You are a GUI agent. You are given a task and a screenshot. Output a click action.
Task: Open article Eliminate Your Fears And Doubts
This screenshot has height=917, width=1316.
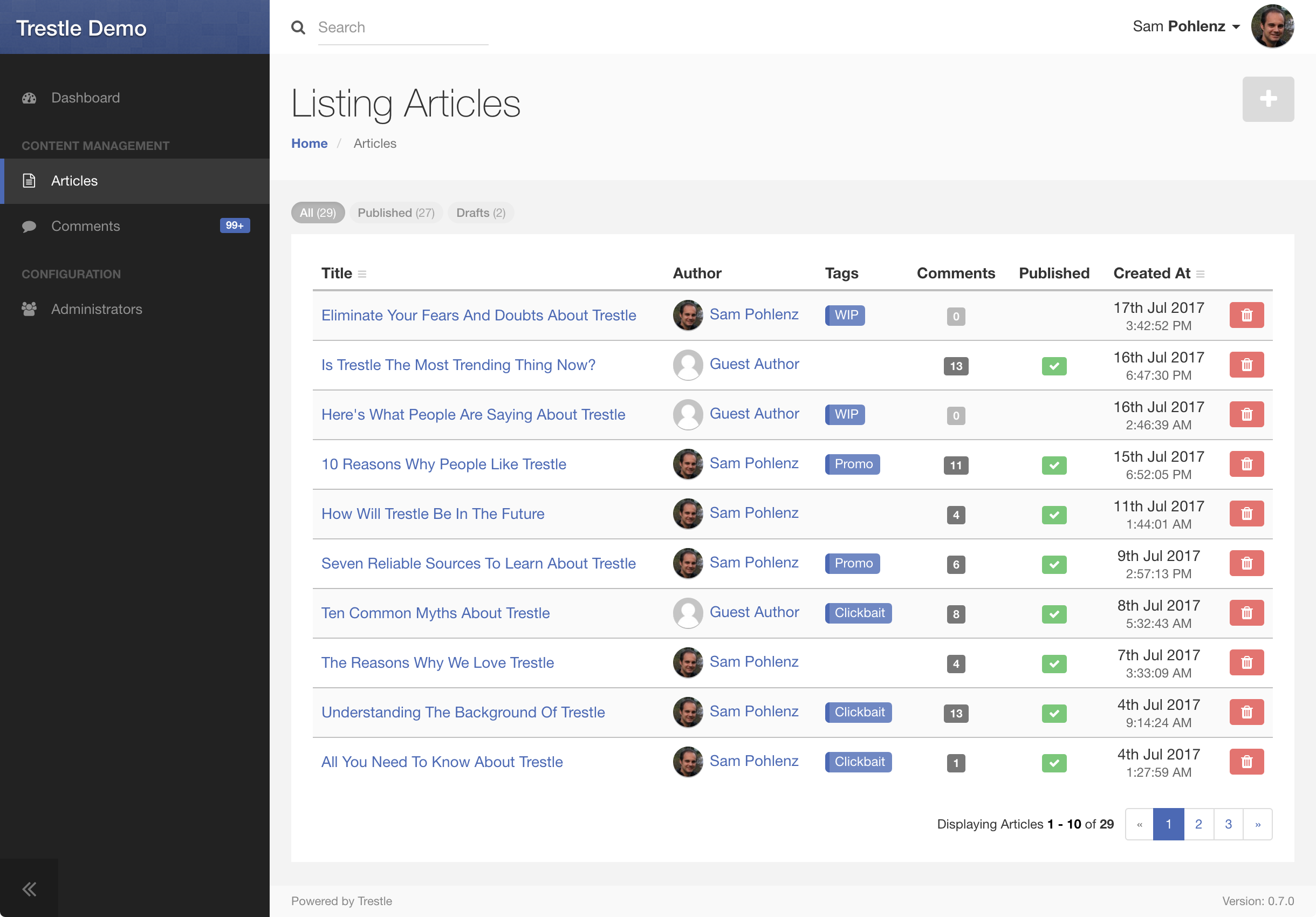tap(479, 313)
